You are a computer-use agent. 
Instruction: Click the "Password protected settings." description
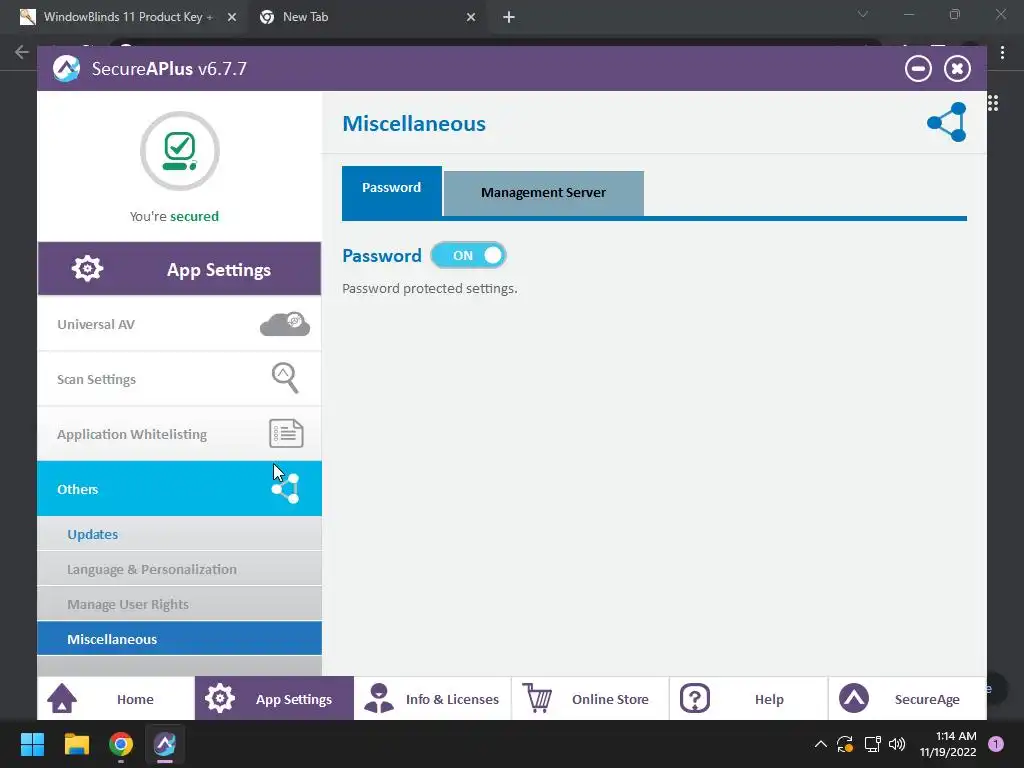(430, 289)
